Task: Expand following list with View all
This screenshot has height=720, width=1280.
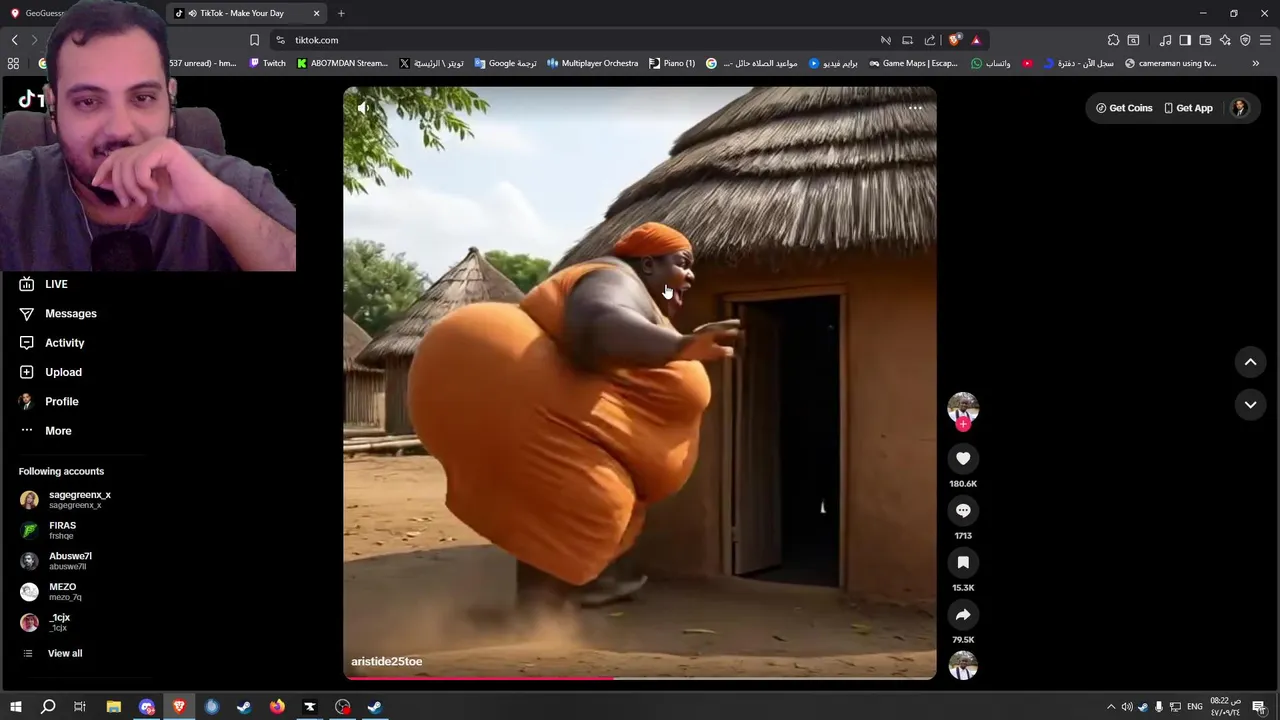Action: pyautogui.click(x=65, y=653)
